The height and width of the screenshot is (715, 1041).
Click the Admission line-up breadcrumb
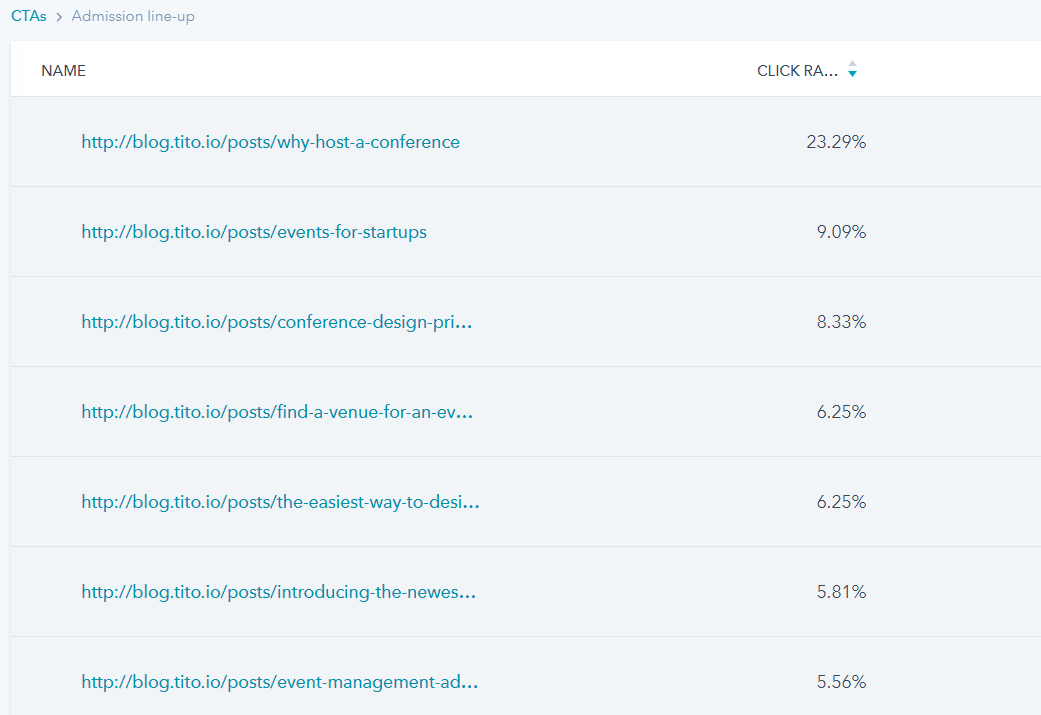click(133, 16)
